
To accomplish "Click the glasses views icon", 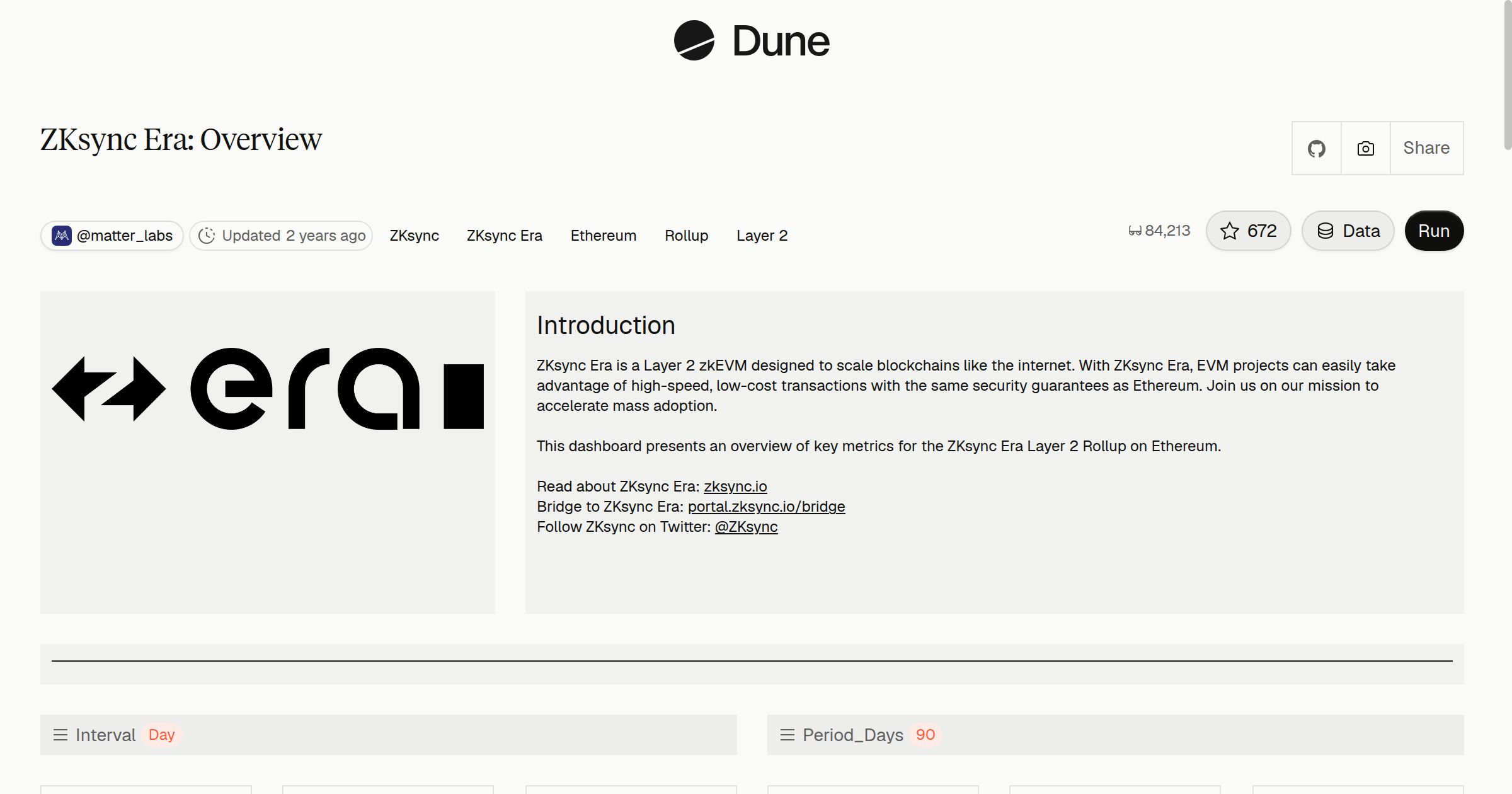I will pos(1135,231).
